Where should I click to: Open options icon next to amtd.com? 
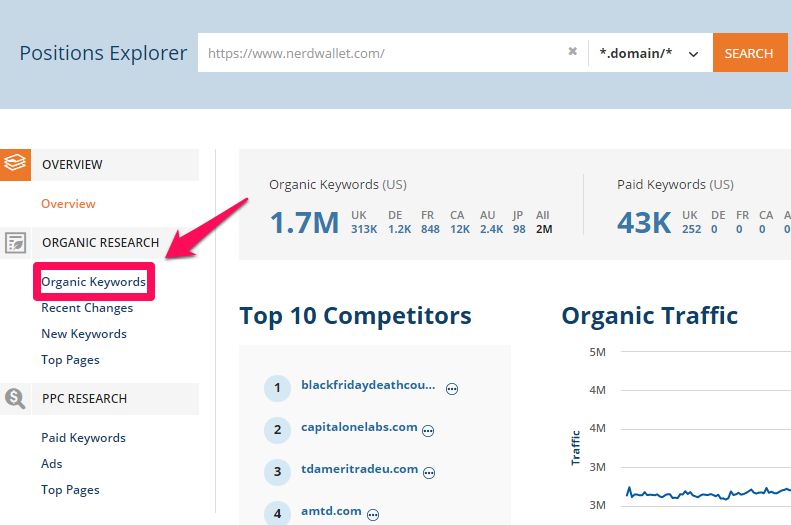[x=373, y=514]
